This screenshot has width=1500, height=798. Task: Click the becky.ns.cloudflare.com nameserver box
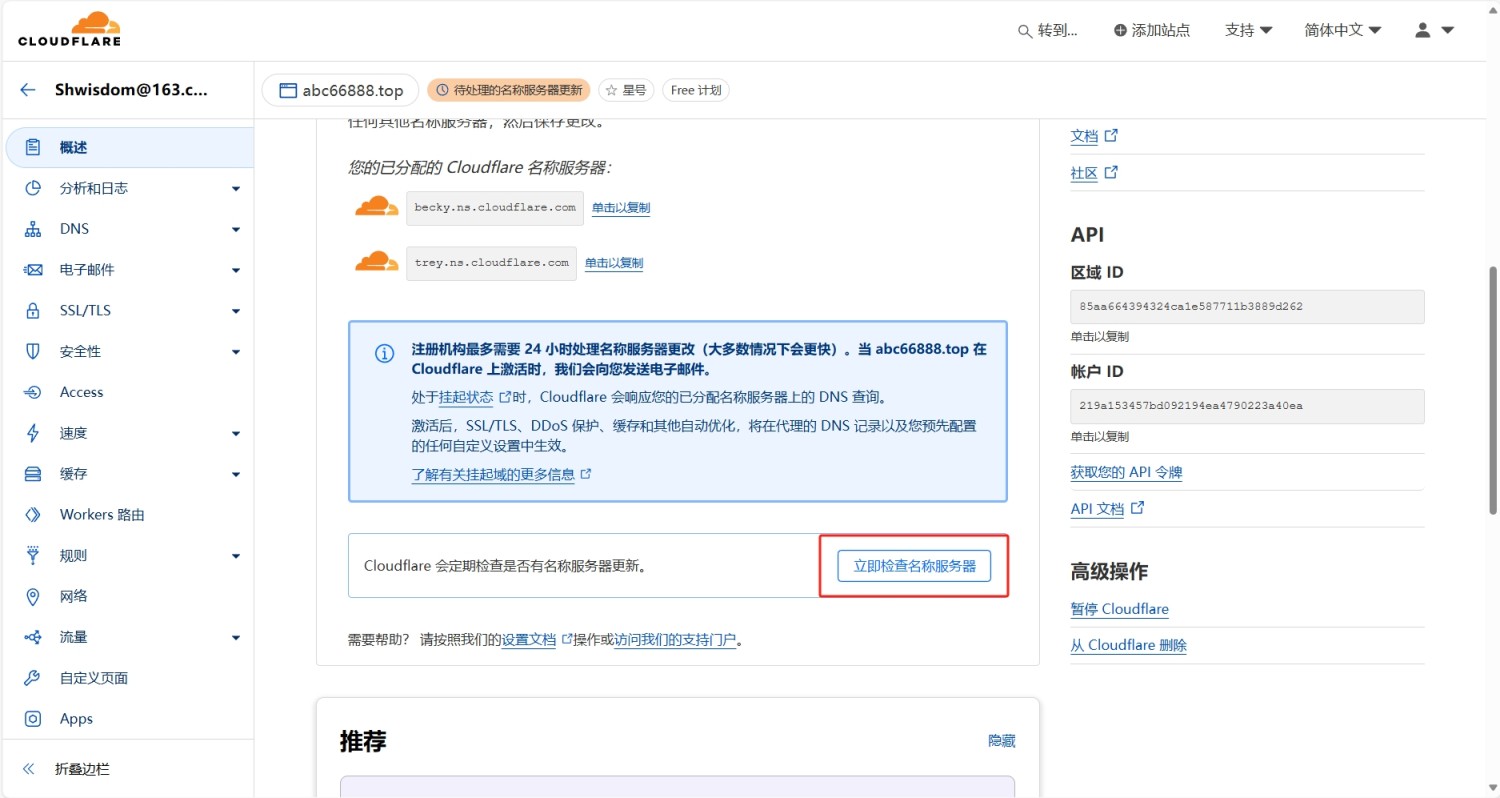[495, 208]
